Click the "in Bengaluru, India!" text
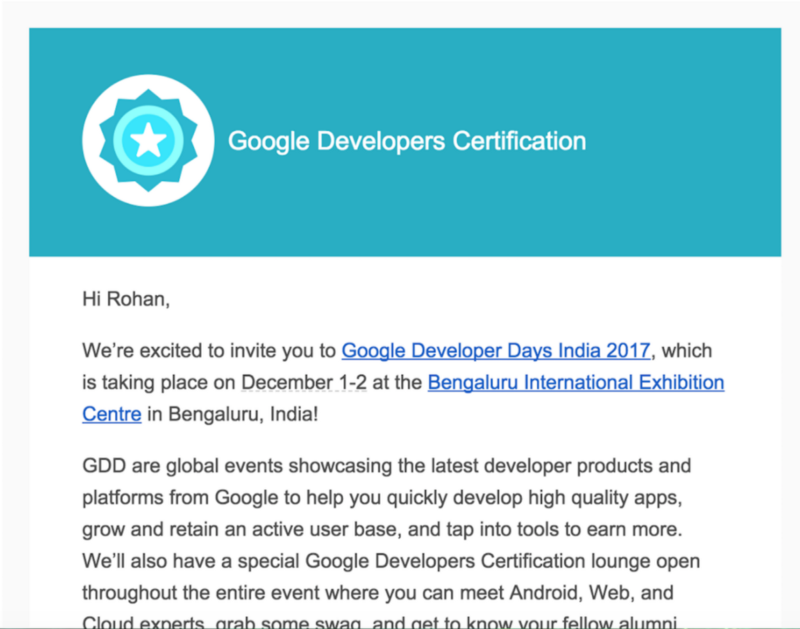Viewport: 800px width, 629px height. pyautogui.click(x=233, y=413)
